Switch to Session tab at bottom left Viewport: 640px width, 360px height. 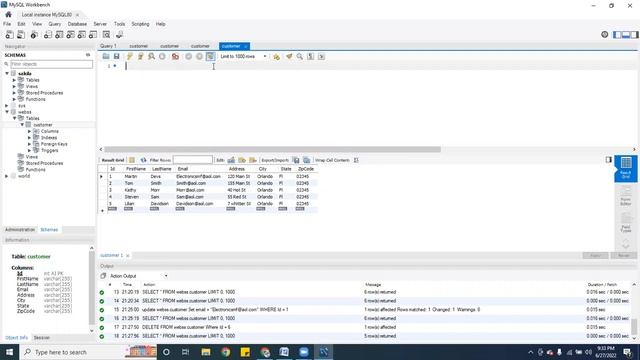[42, 338]
